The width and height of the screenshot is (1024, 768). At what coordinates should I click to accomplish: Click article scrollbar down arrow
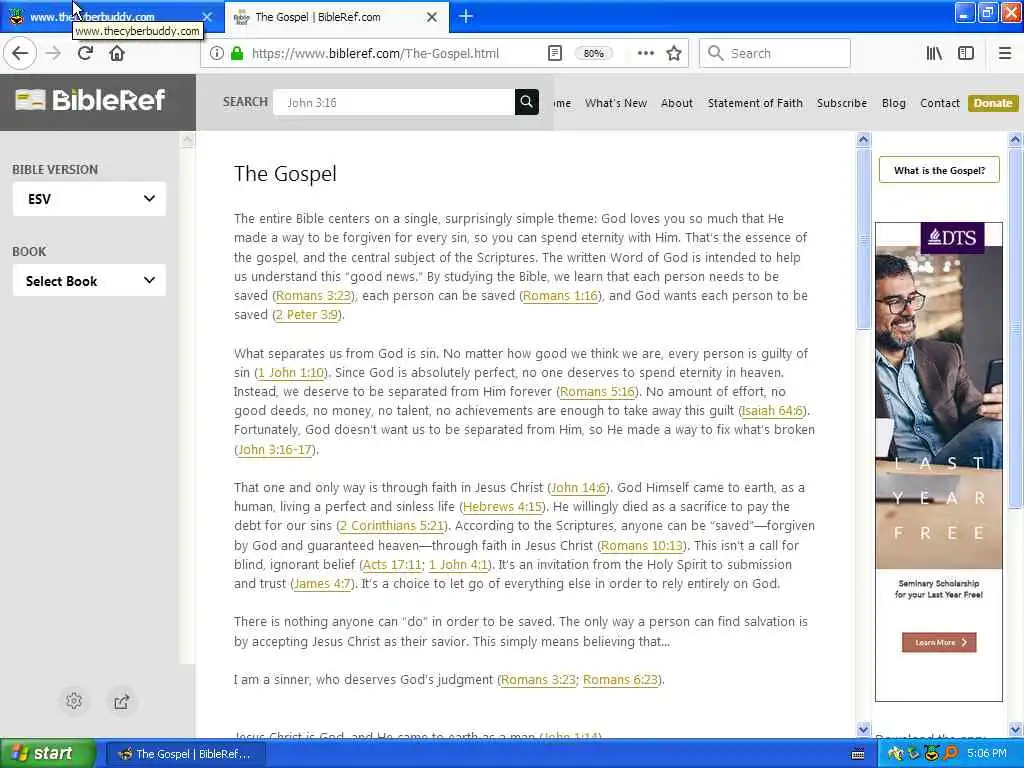click(863, 729)
